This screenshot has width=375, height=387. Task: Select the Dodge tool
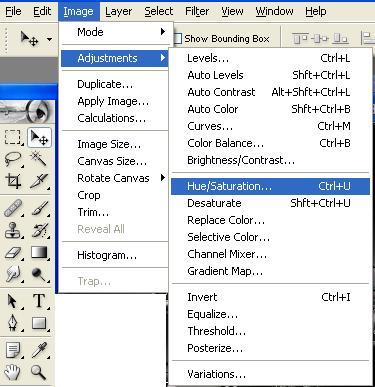pyautogui.click(x=39, y=274)
